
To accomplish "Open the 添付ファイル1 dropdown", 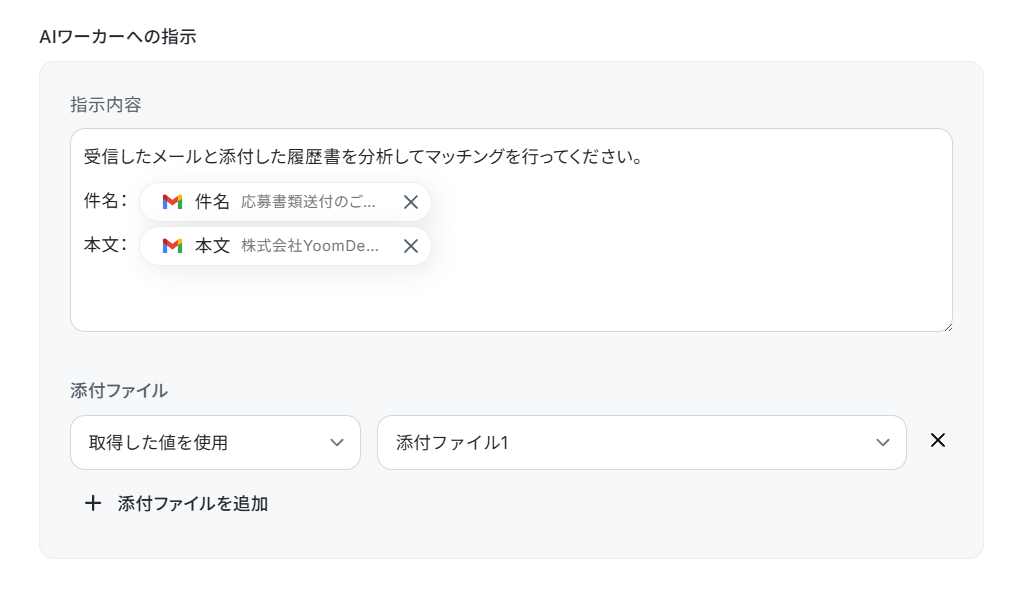I will pyautogui.click(x=641, y=443).
